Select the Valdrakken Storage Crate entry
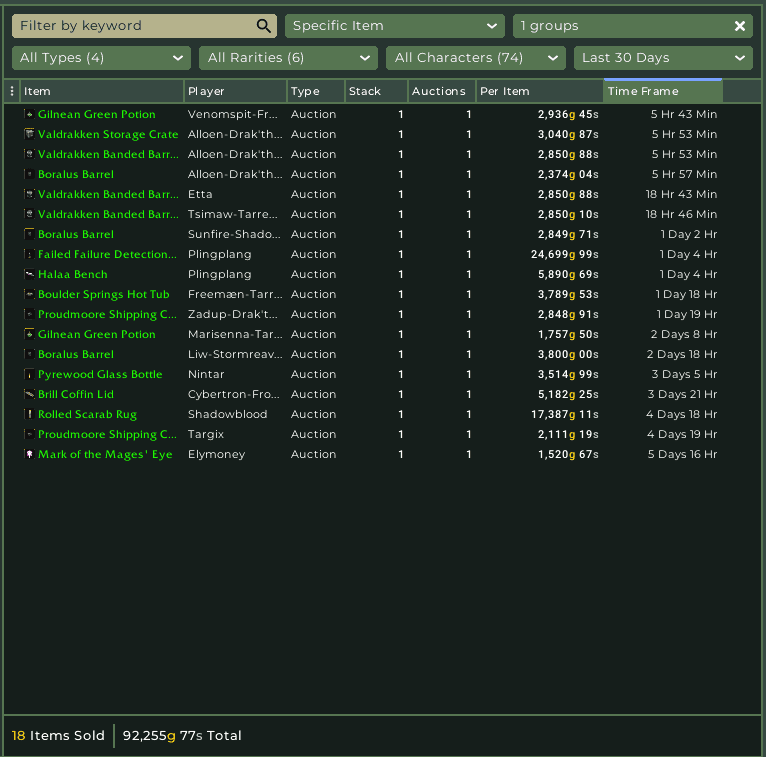 [x=108, y=134]
